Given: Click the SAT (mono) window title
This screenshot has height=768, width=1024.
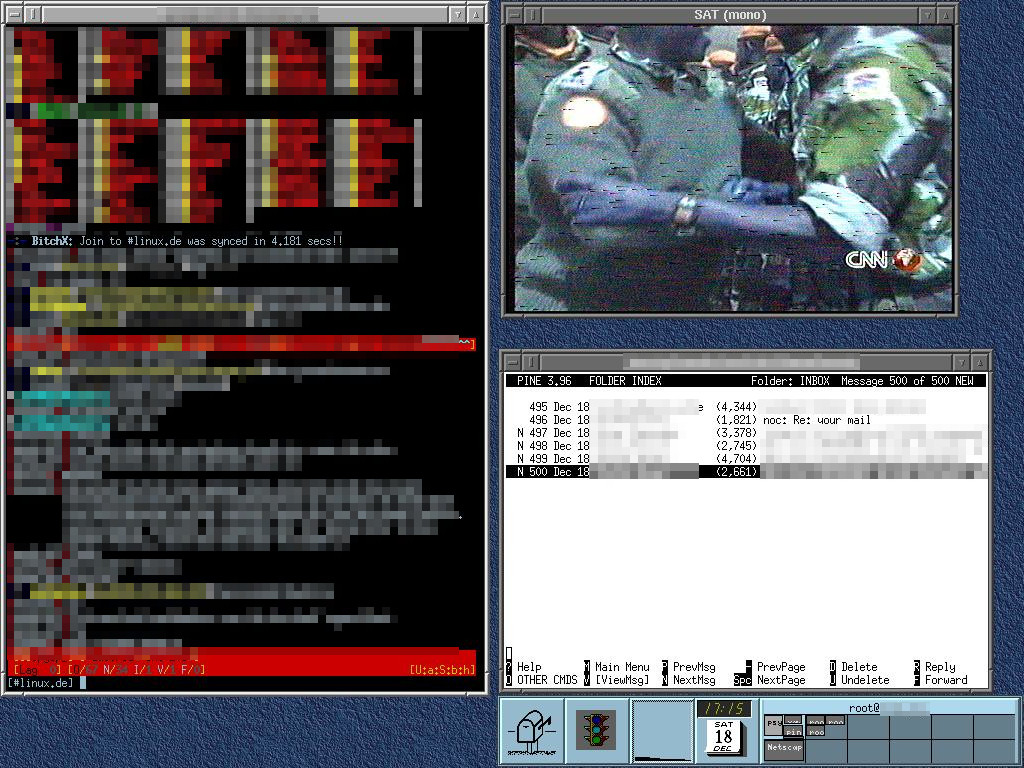Looking at the screenshot, I should coord(730,14).
